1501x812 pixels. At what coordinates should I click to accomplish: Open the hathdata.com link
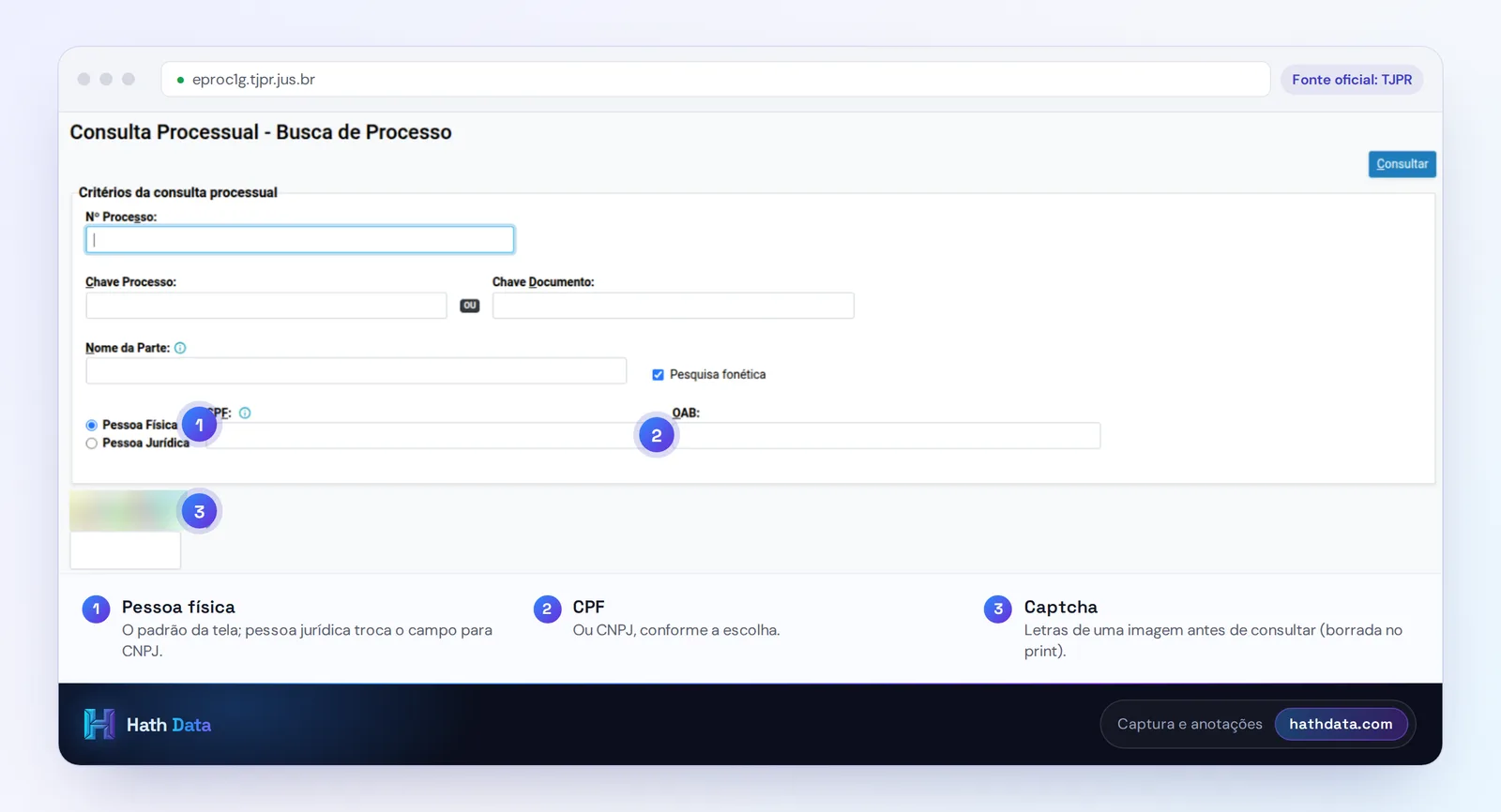1341,724
